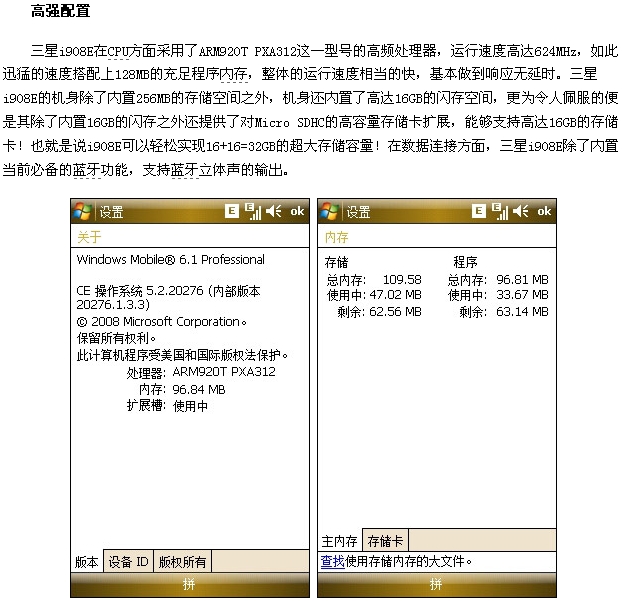Click the 内存 page title
The height and width of the screenshot is (601, 622).
[x=336, y=237]
